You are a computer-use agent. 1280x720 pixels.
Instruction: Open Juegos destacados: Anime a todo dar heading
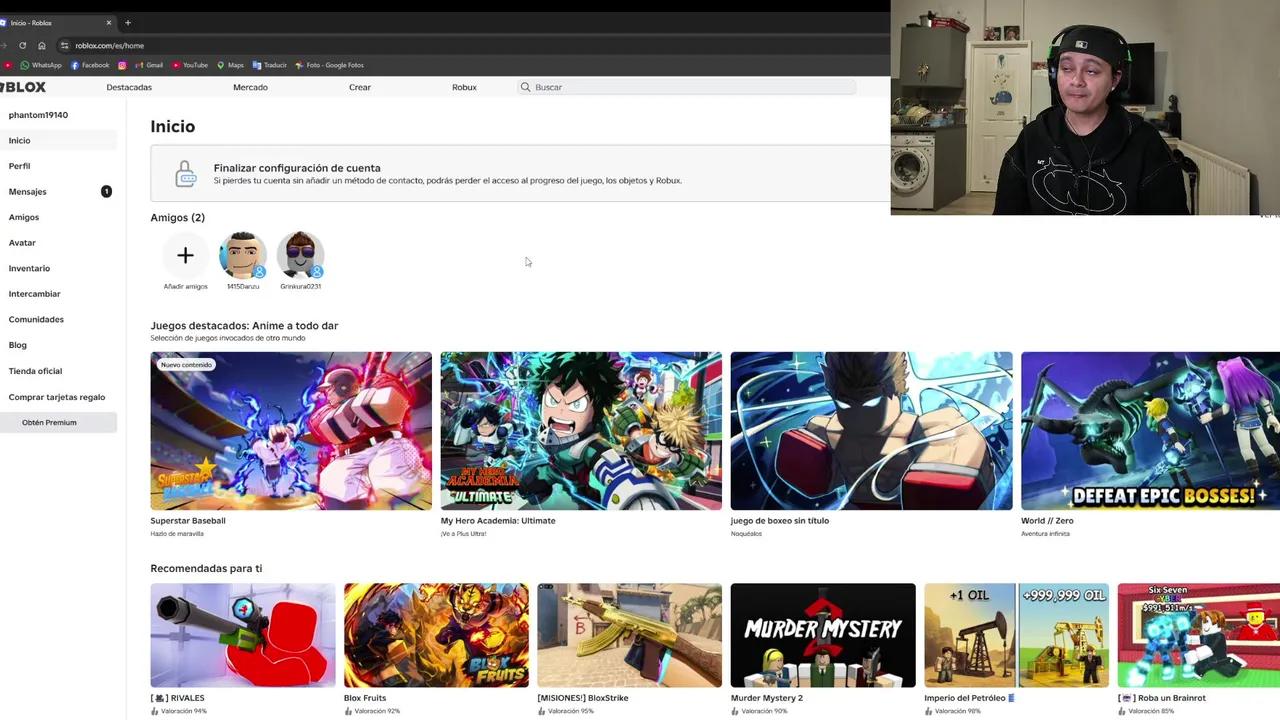(x=244, y=325)
